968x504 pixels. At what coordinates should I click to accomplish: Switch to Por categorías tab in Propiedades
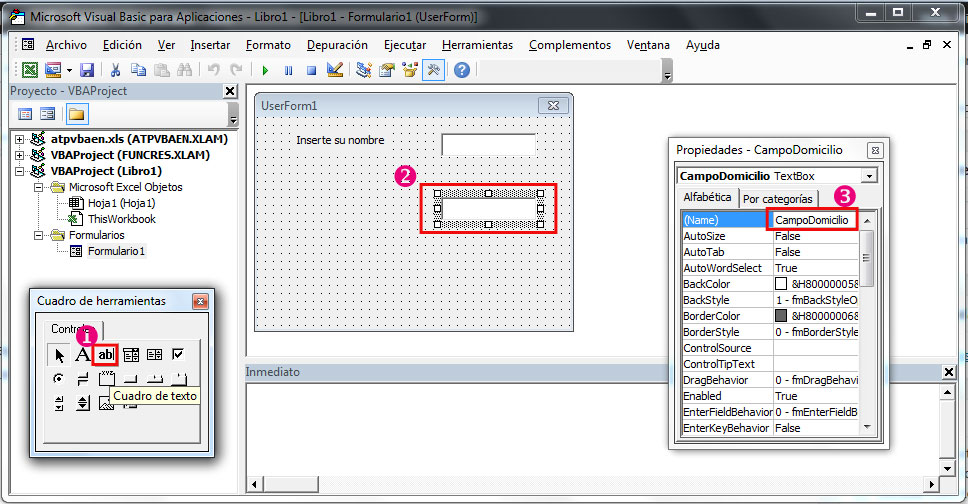[777, 199]
